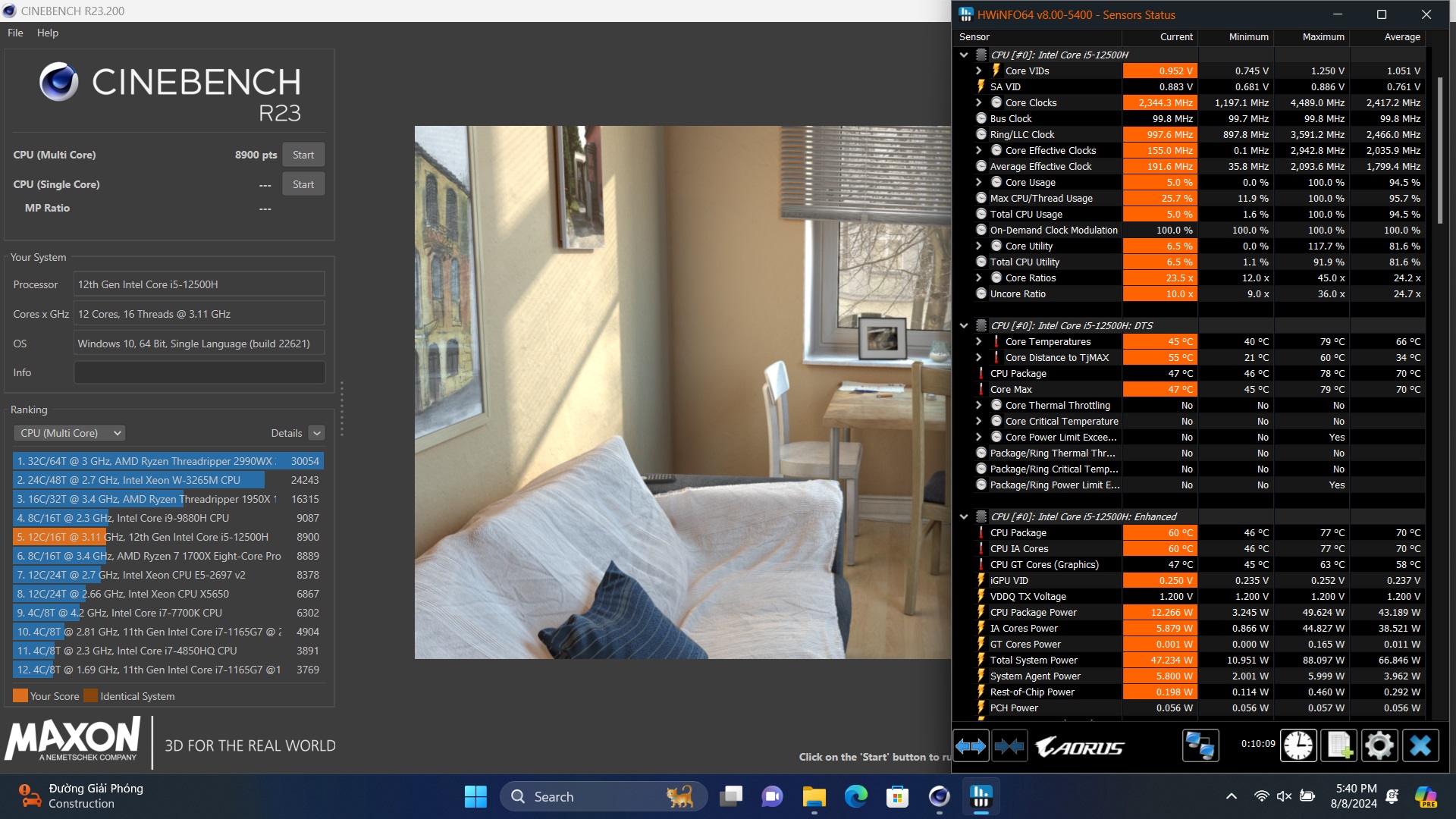Open the Đường Giải Phóng traffic widget

(x=81, y=796)
